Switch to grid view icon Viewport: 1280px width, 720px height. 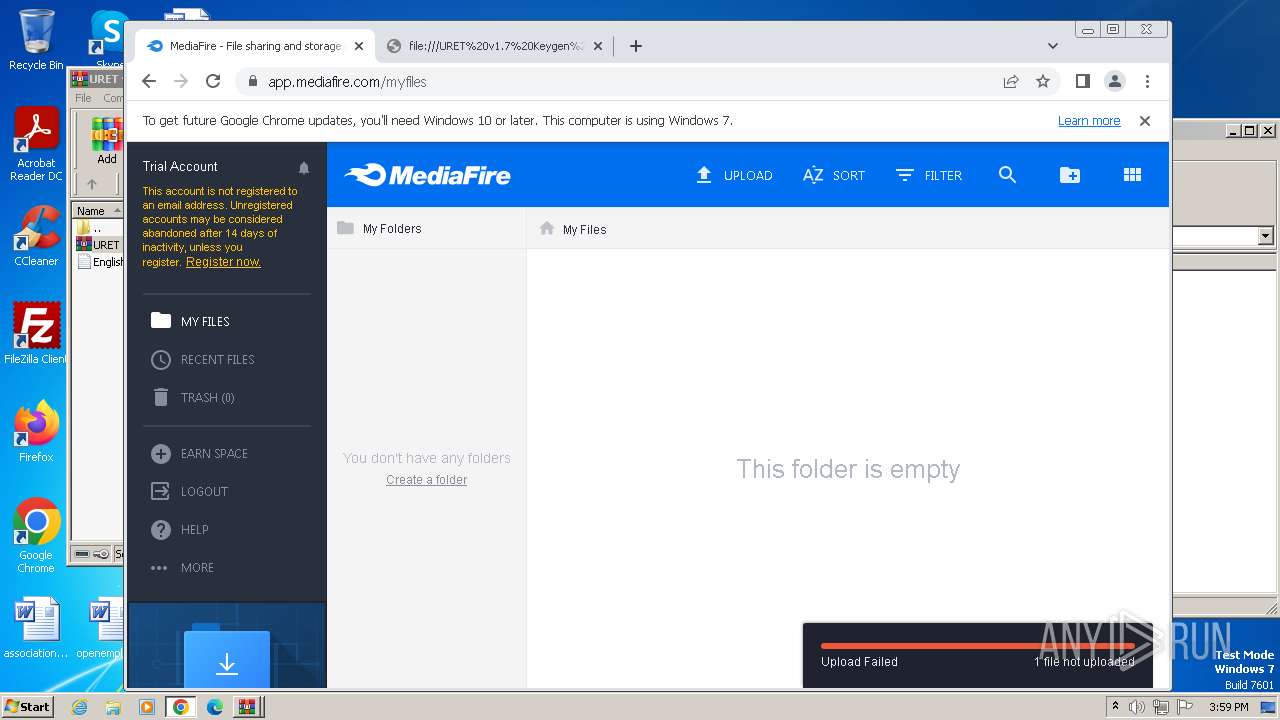[1132, 175]
